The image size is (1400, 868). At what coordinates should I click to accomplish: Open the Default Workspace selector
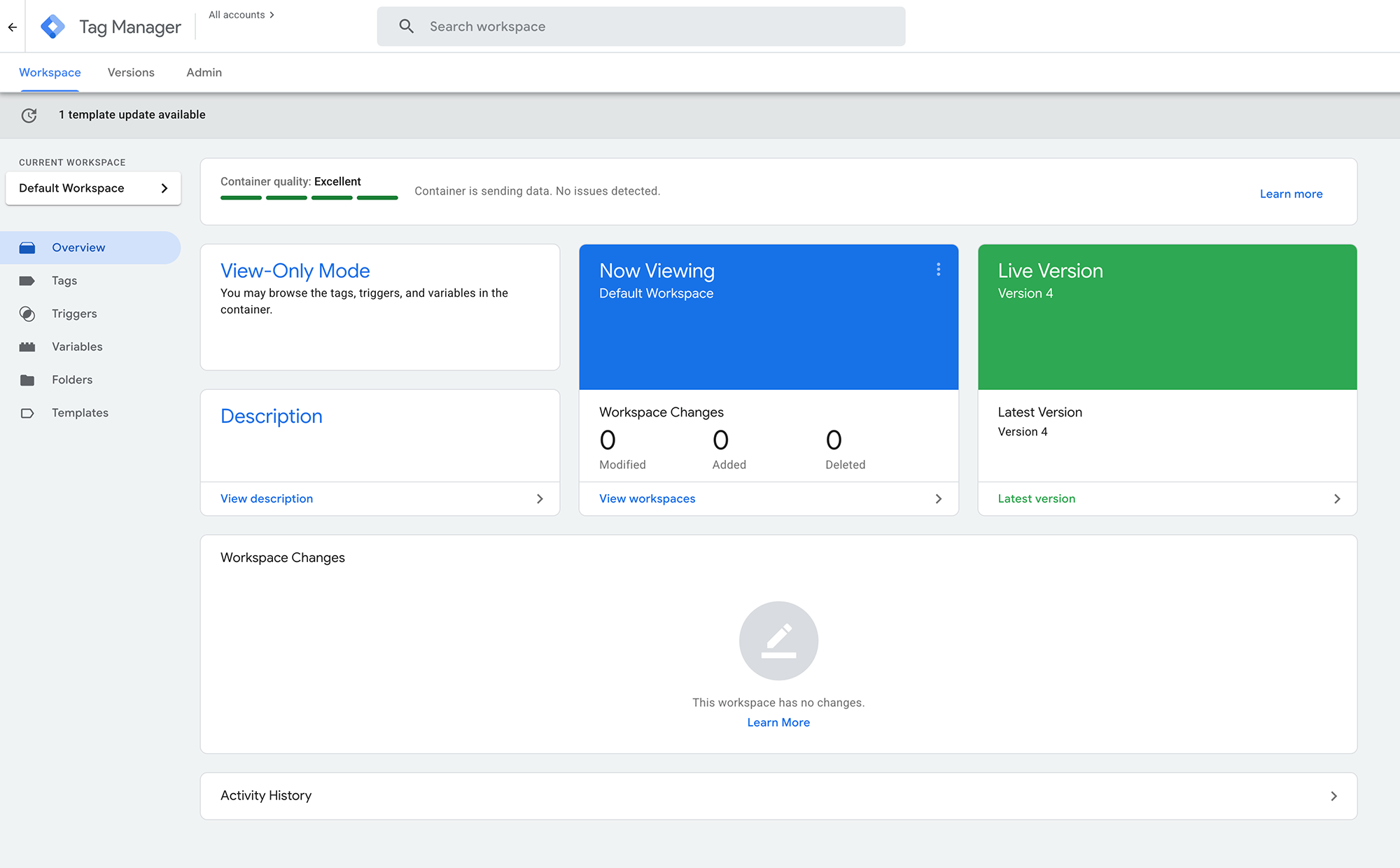93,188
